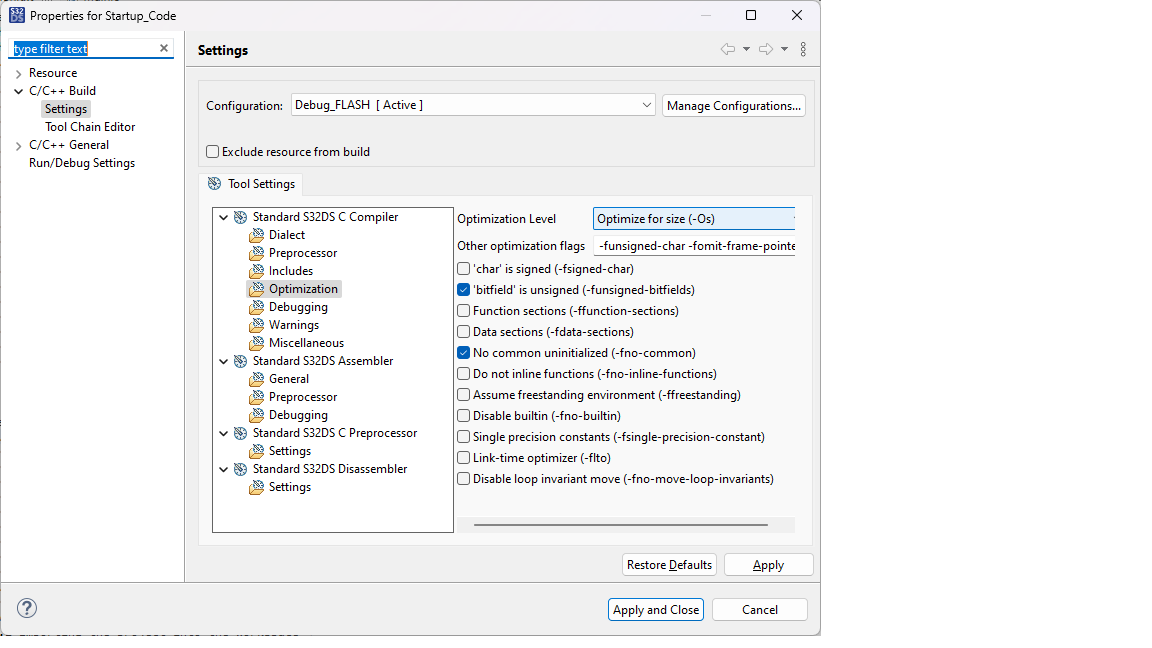The width and height of the screenshot is (1152, 648).
Task: Click the back navigation arrow icon
Action: (728, 50)
